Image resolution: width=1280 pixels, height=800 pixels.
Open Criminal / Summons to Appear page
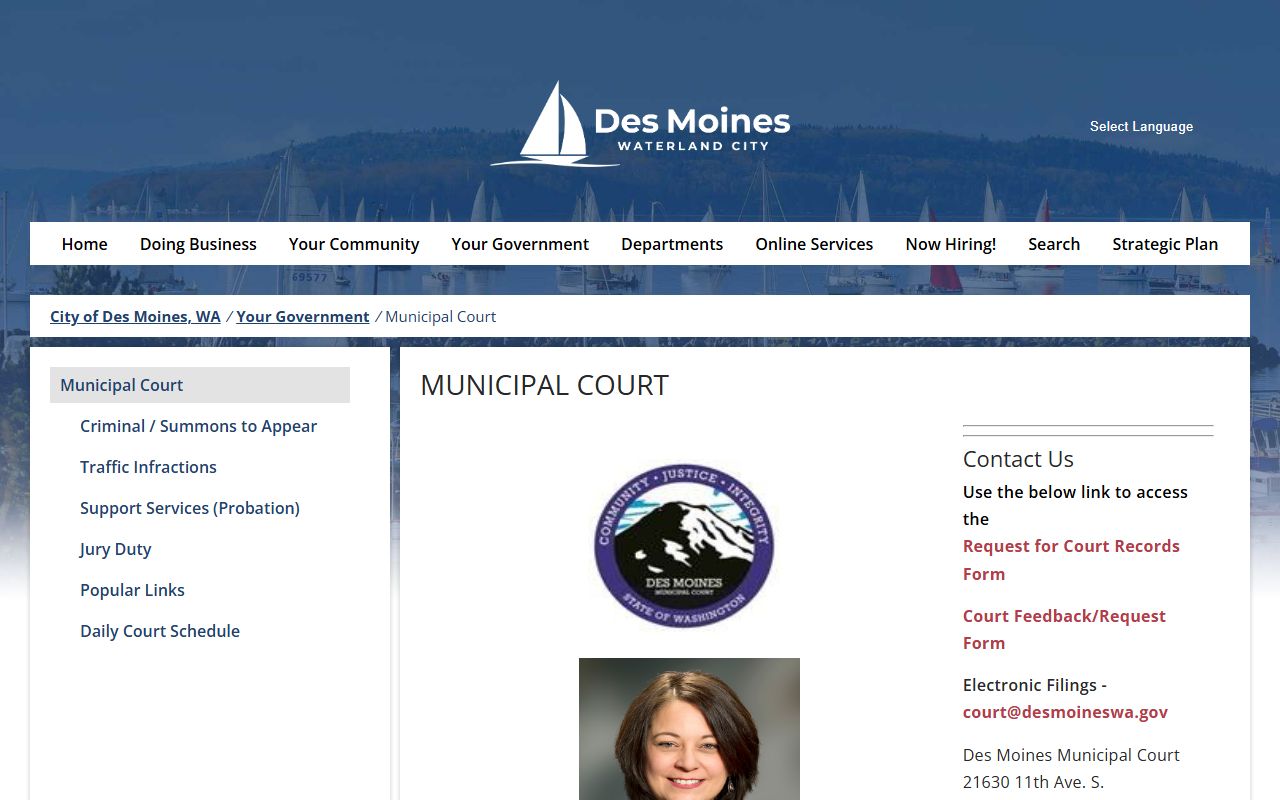[198, 426]
